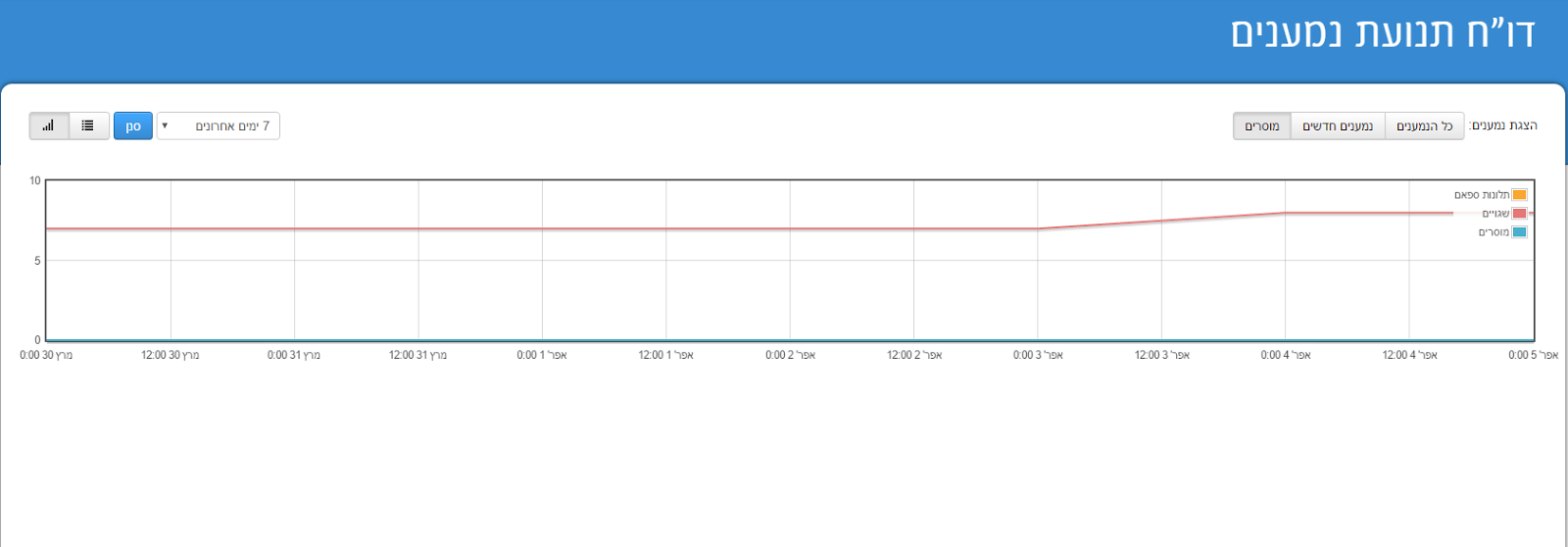1568x547 pixels.
Task: Click the blue מוסרים legend swatch
Action: pos(1519,232)
